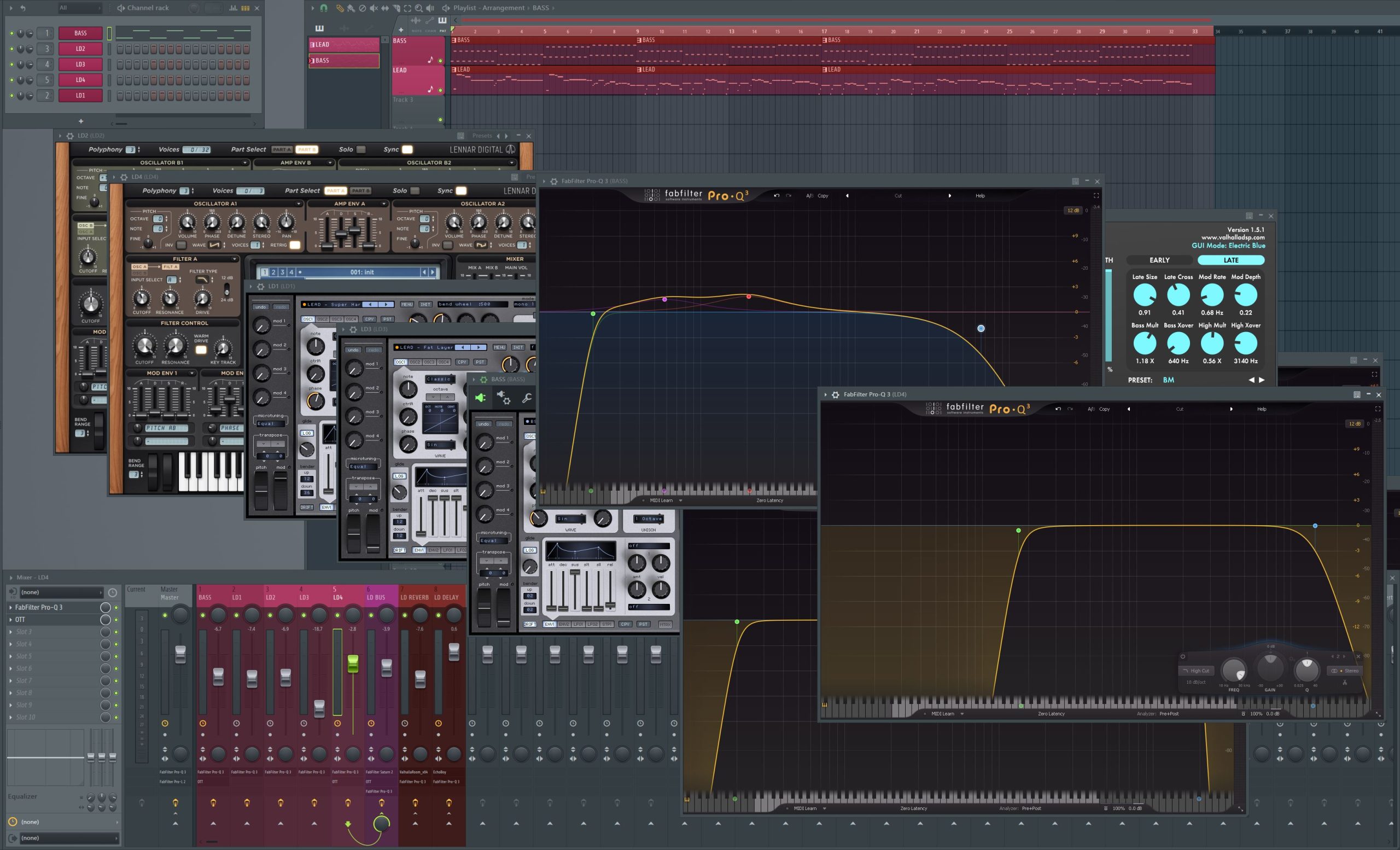The width and height of the screenshot is (1400, 850).
Task: Toggle fullscreen in Pro-Q 3 (LD4) window
Action: [1378, 409]
